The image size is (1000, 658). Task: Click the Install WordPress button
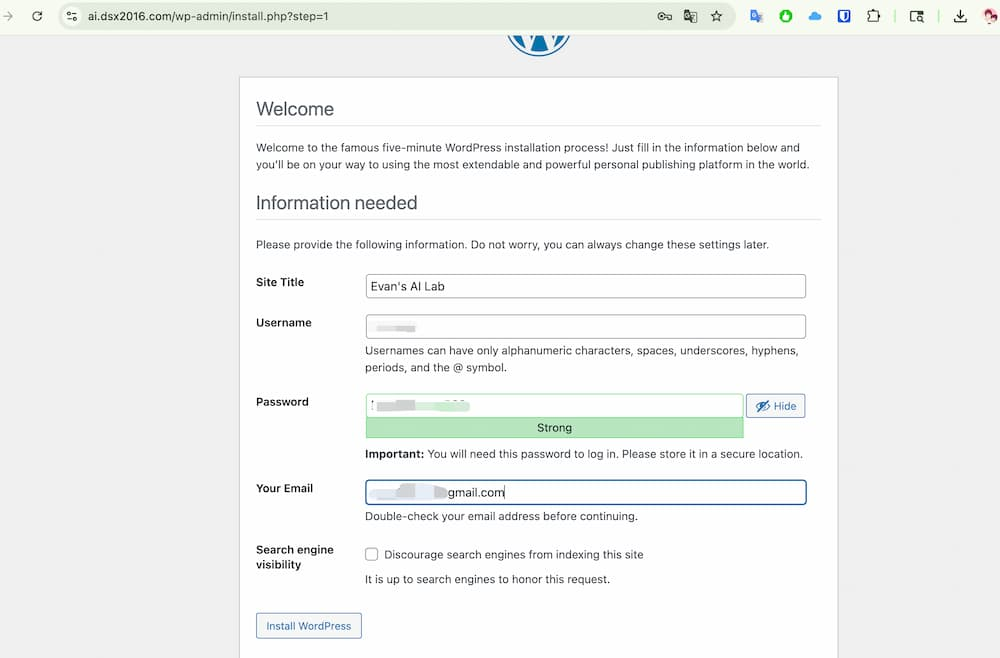[x=309, y=625]
